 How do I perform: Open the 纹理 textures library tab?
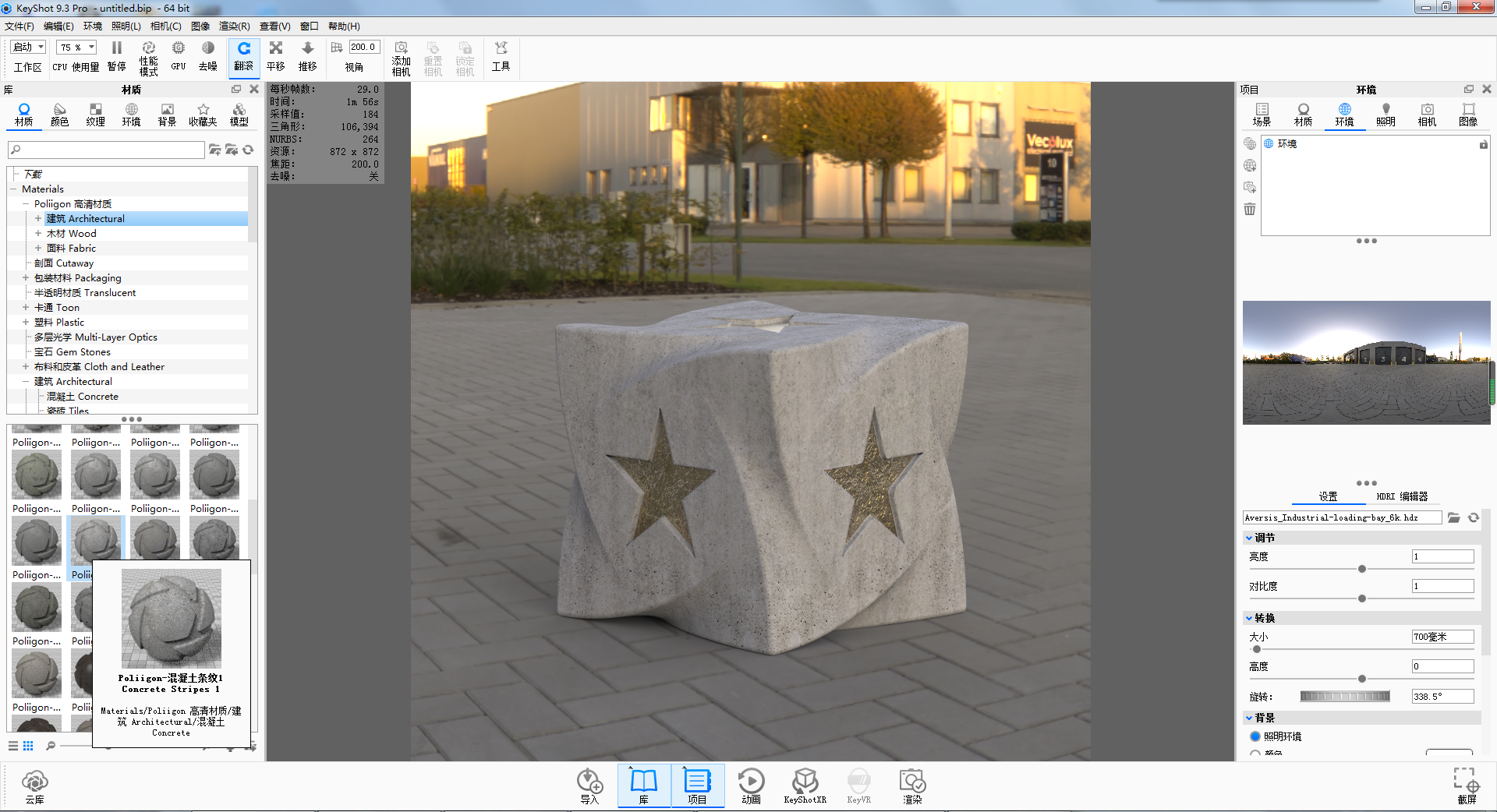pyautogui.click(x=95, y=115)
